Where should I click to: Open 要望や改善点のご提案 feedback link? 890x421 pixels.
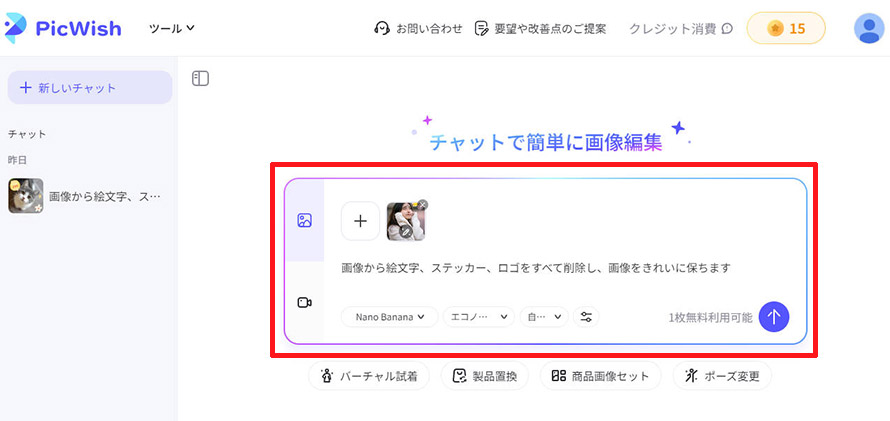pos(540,28)
